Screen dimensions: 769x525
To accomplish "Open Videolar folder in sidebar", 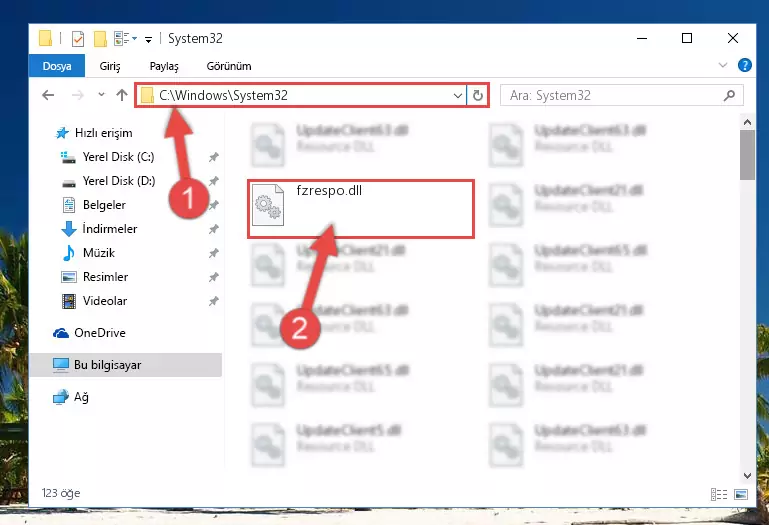I will (x=104, y=301).
